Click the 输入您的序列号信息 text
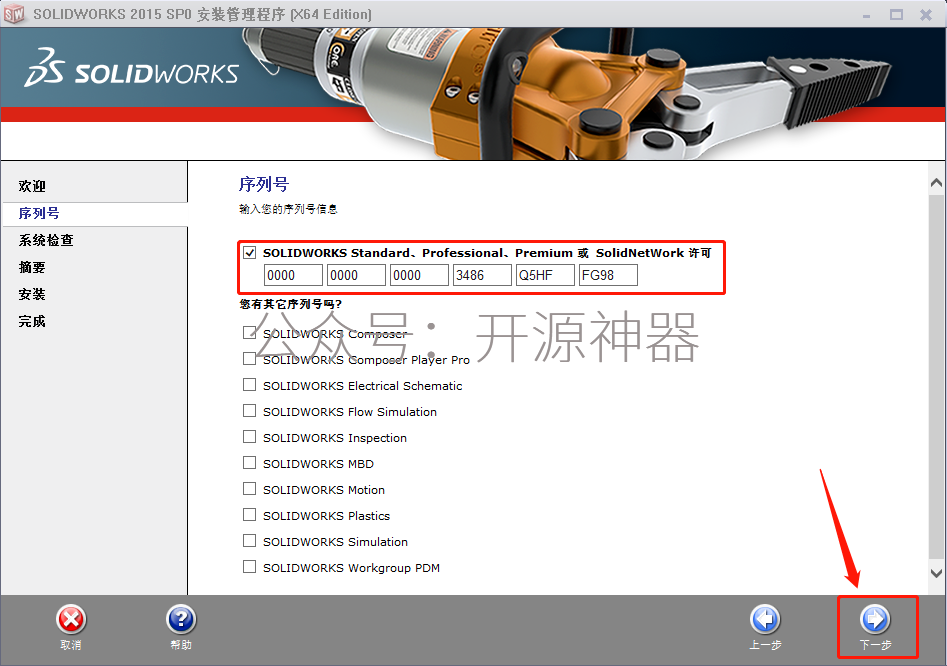The width and height of the screenshot is (947, 666). coord(288,209)
